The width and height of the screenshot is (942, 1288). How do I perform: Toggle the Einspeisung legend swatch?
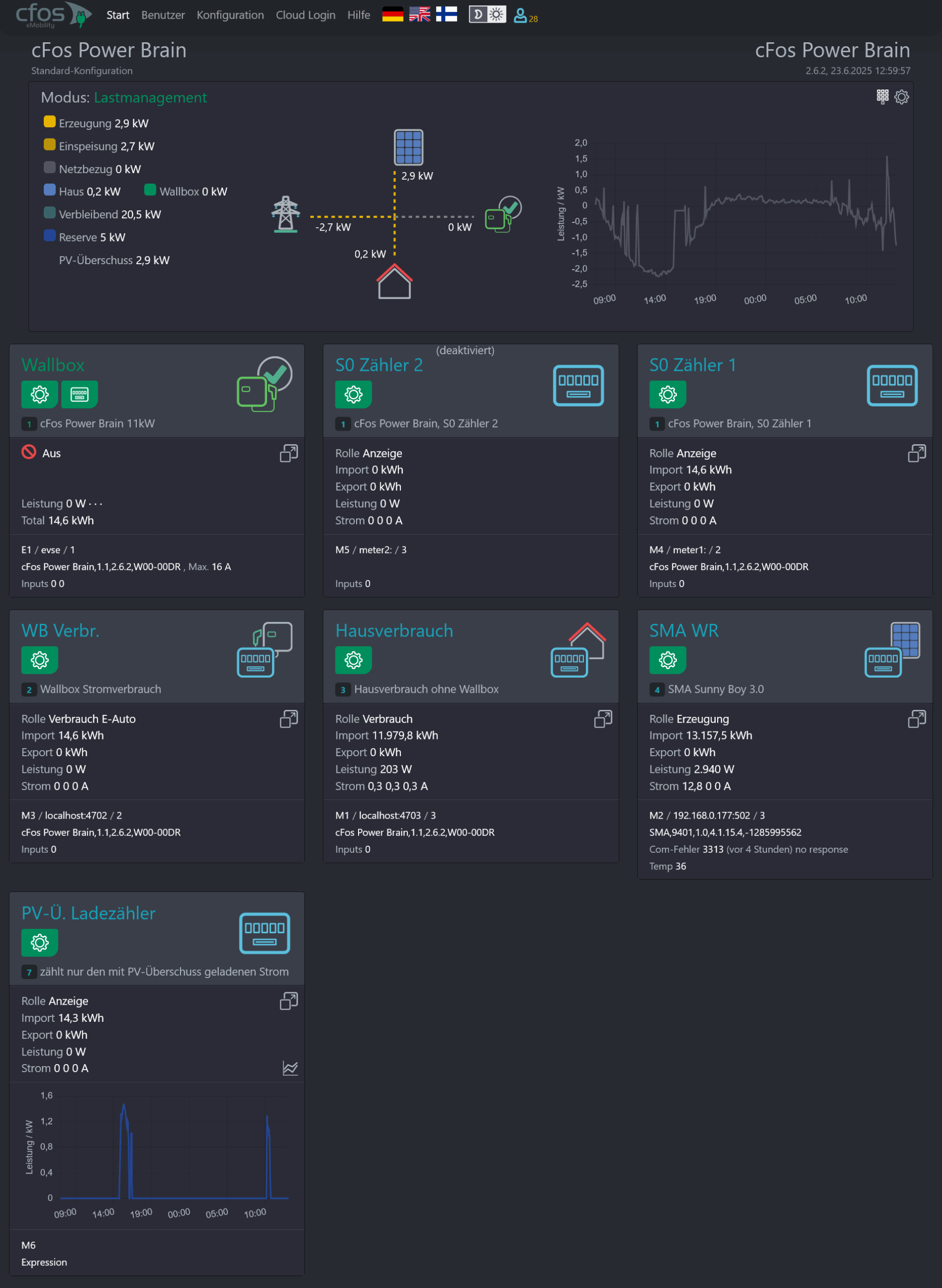(50, 144)
